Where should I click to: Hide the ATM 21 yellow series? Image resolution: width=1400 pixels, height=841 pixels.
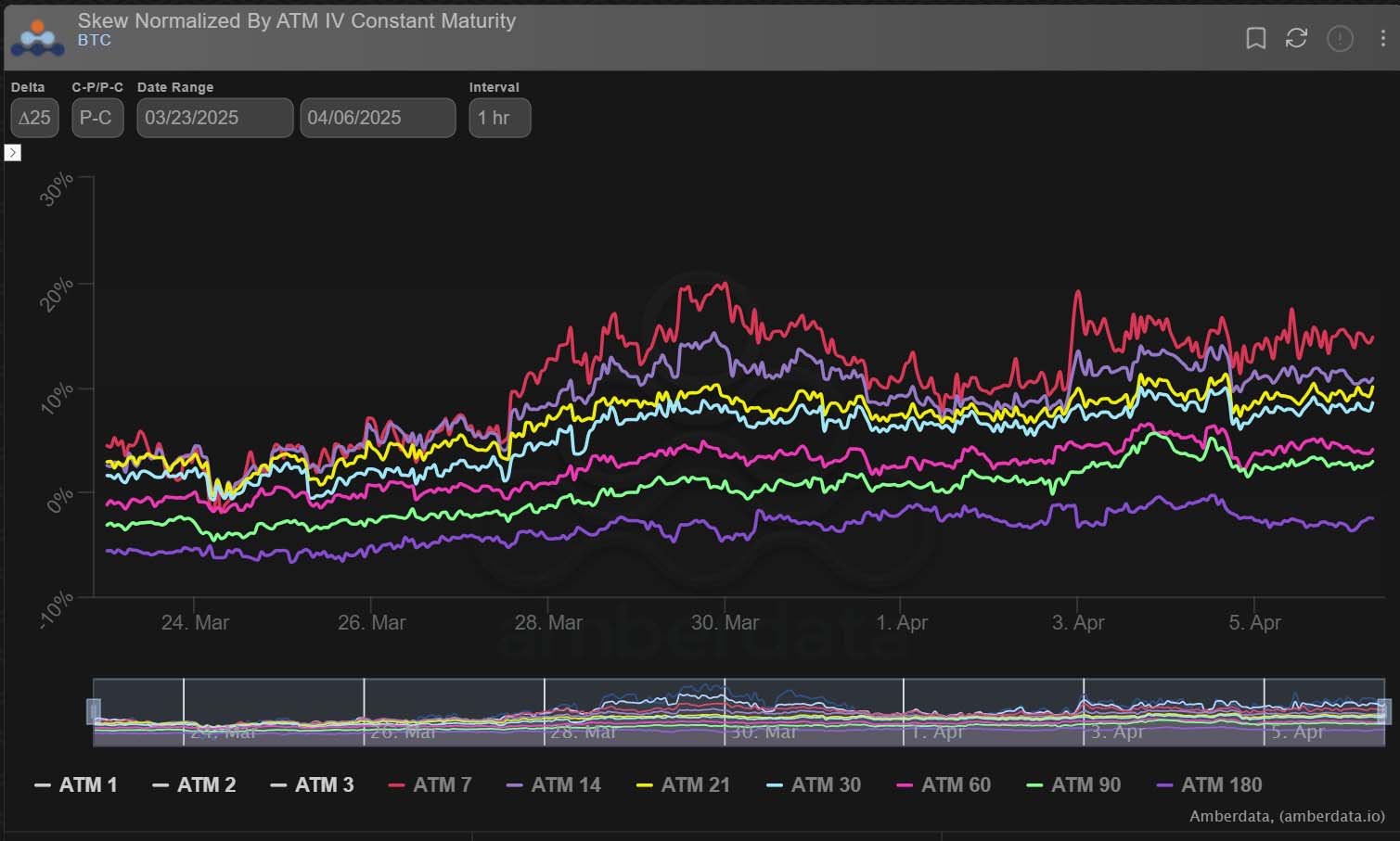point(683,785)
